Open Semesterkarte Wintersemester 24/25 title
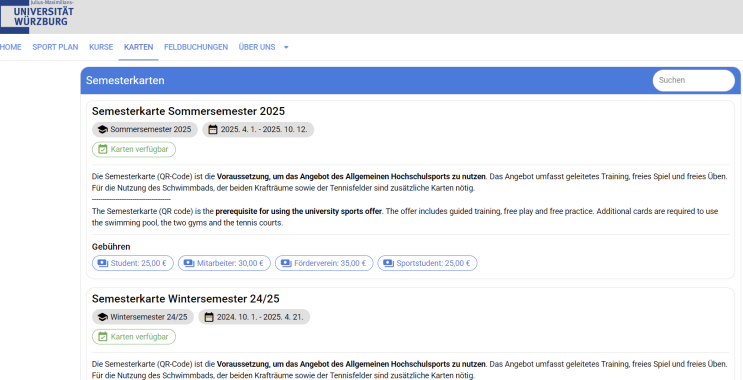 (x=186, y=299)
